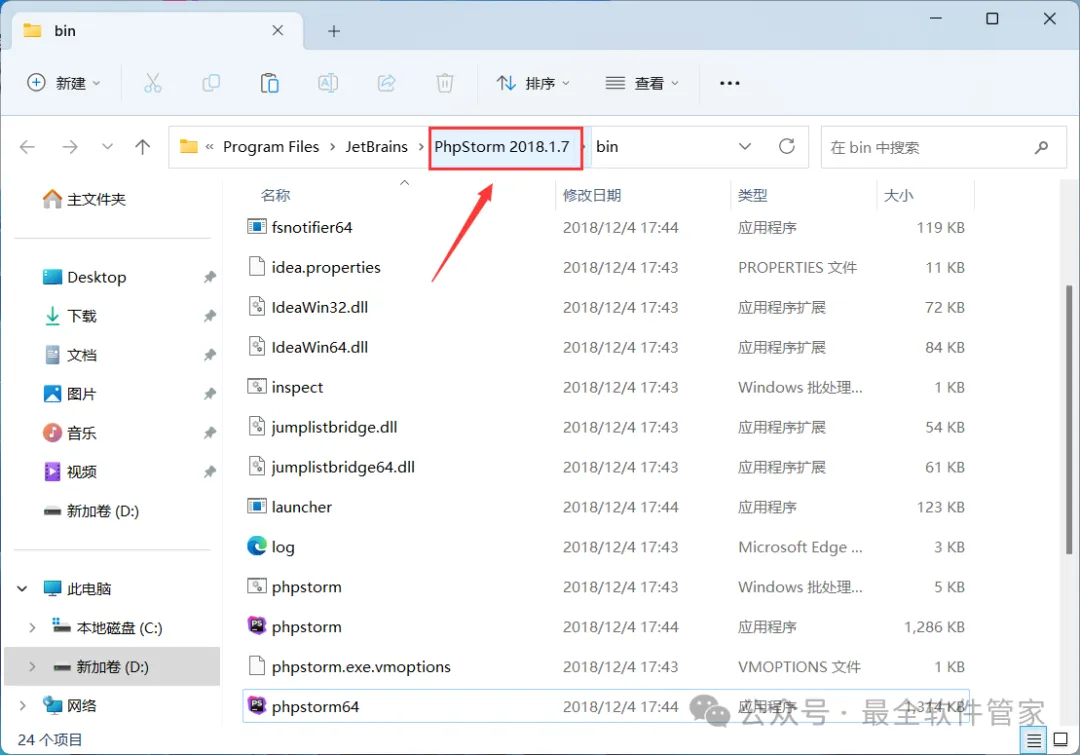Click the bin breadcrumb segment
Screen dimensions: 1080x755
pyautogui.click(x=607, y=147)
